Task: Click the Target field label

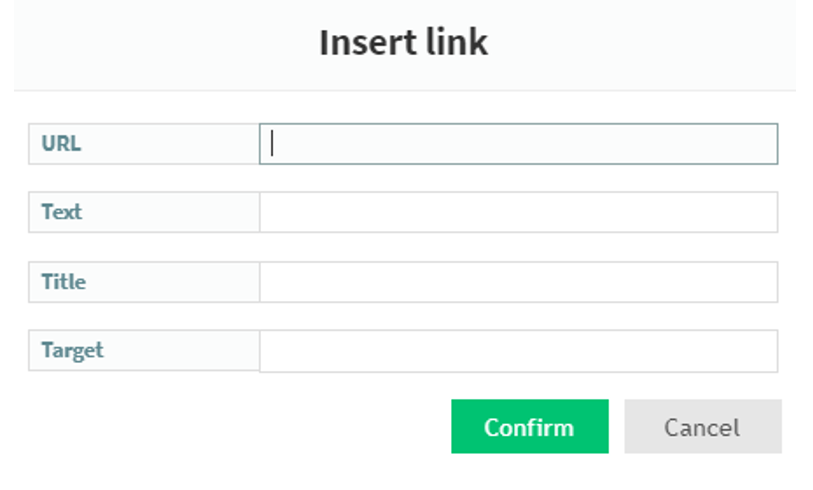Action: tap(72, 351)
